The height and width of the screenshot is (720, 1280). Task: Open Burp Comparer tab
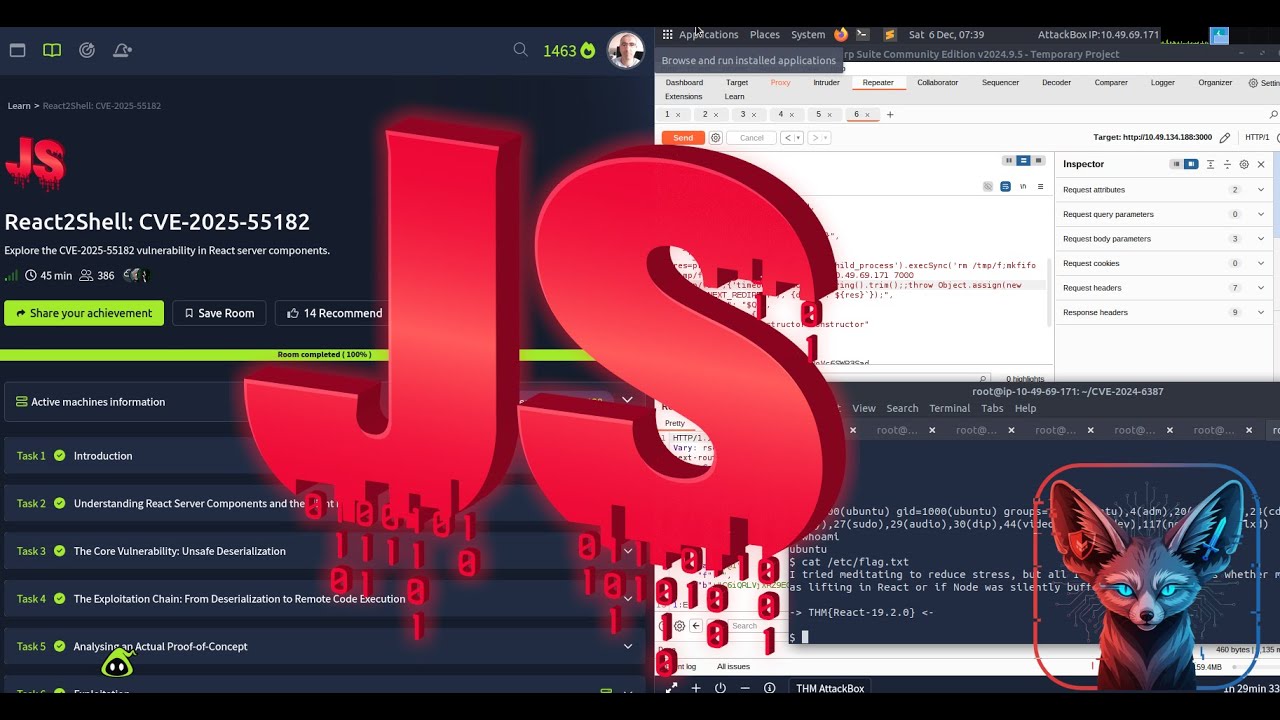coord(1111,83)
